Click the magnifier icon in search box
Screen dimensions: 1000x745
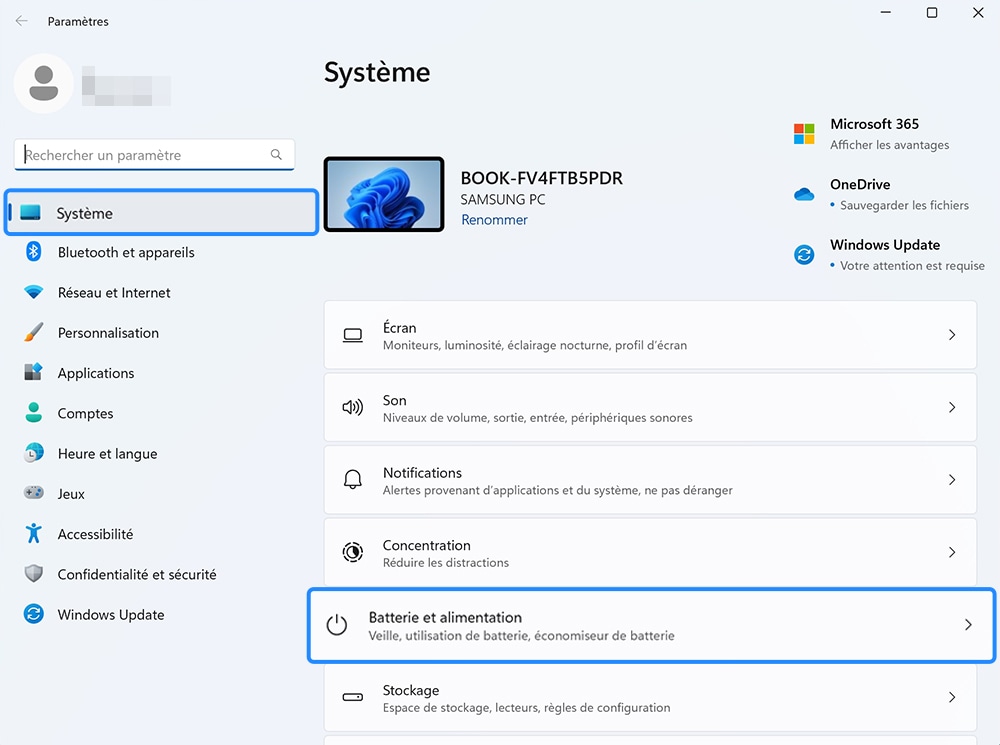(x=276, y=154)
